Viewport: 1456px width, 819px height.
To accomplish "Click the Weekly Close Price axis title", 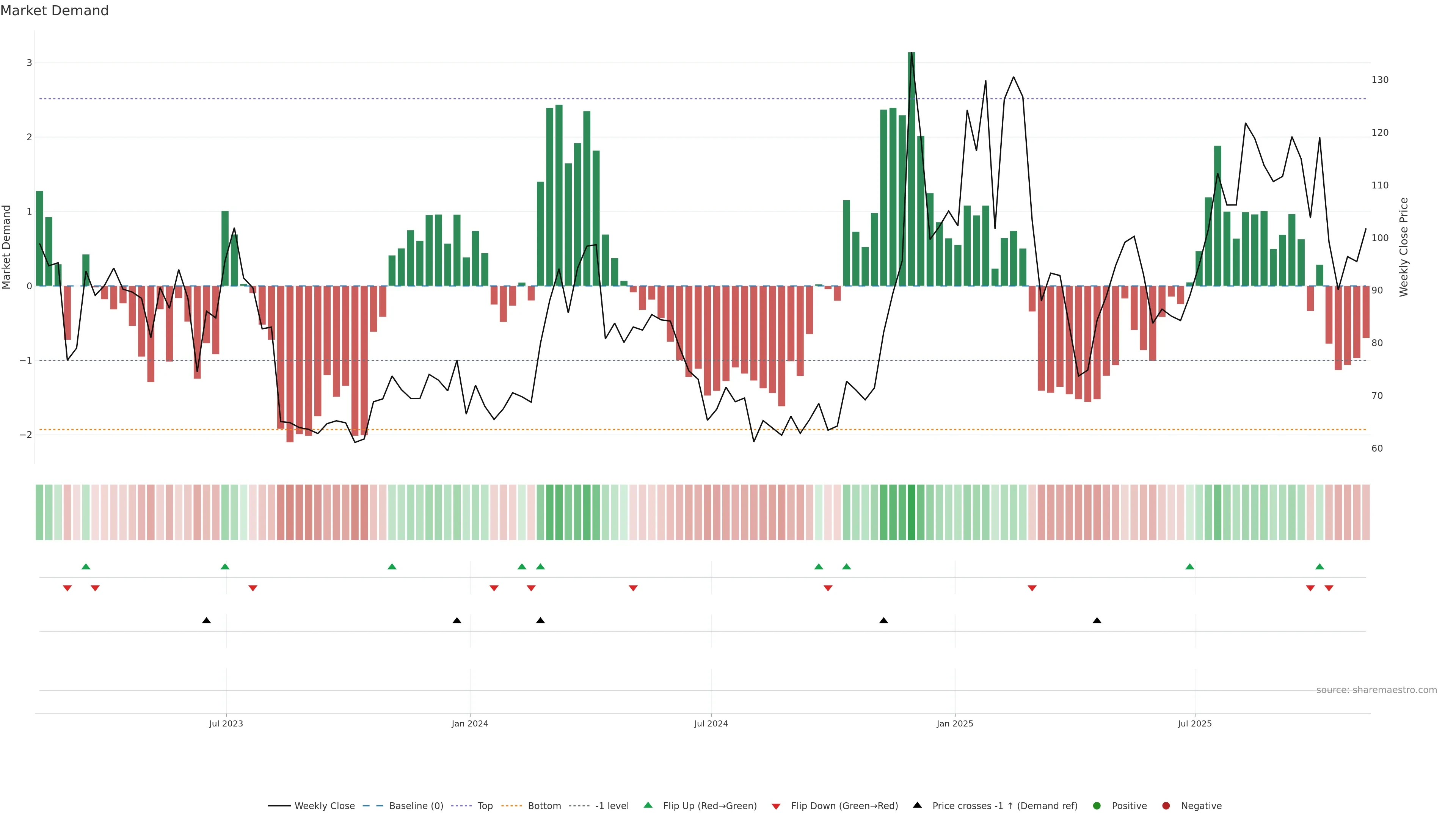I will coord(1404,247).
